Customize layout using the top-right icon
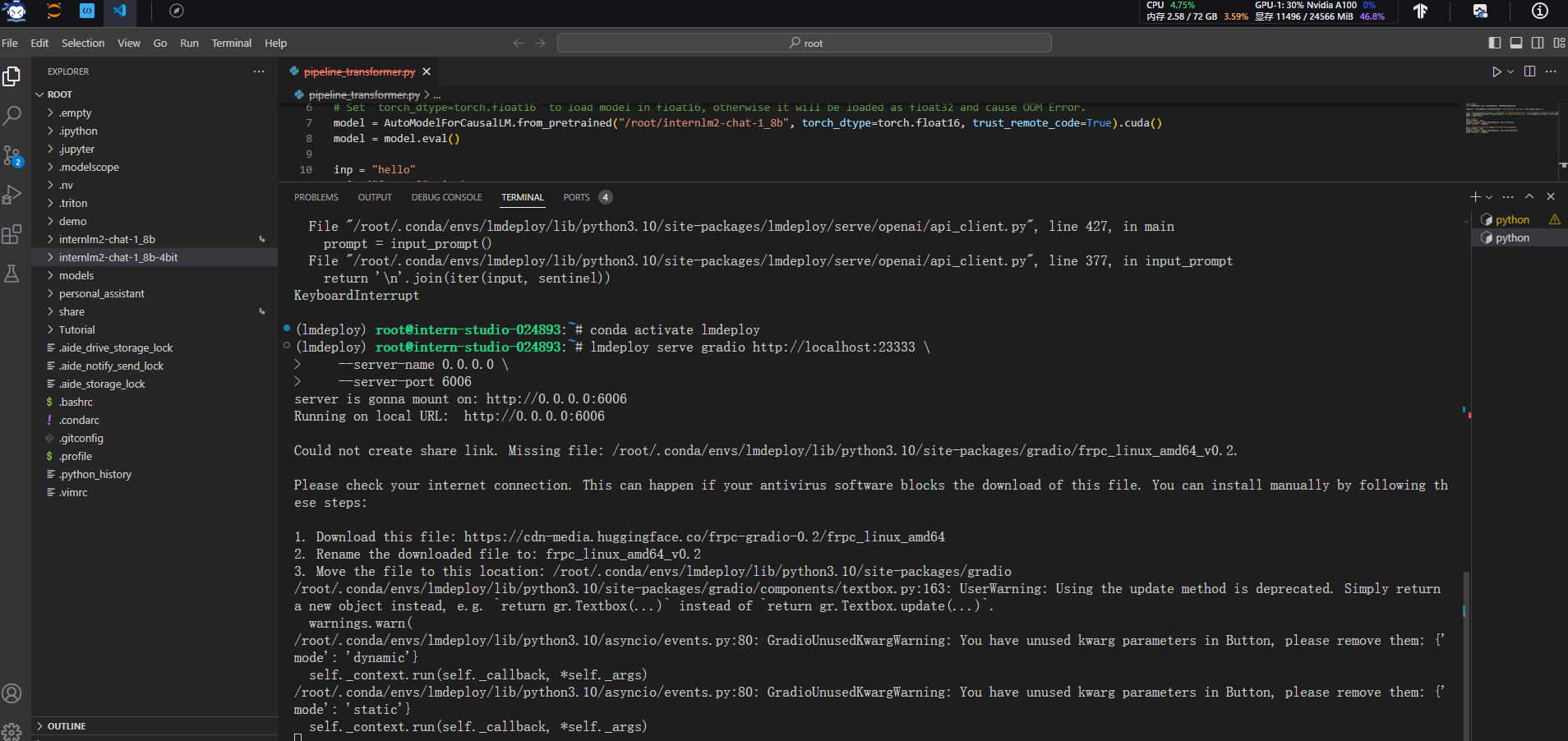The image size is (1568, 741). (x=1559, y=43)
